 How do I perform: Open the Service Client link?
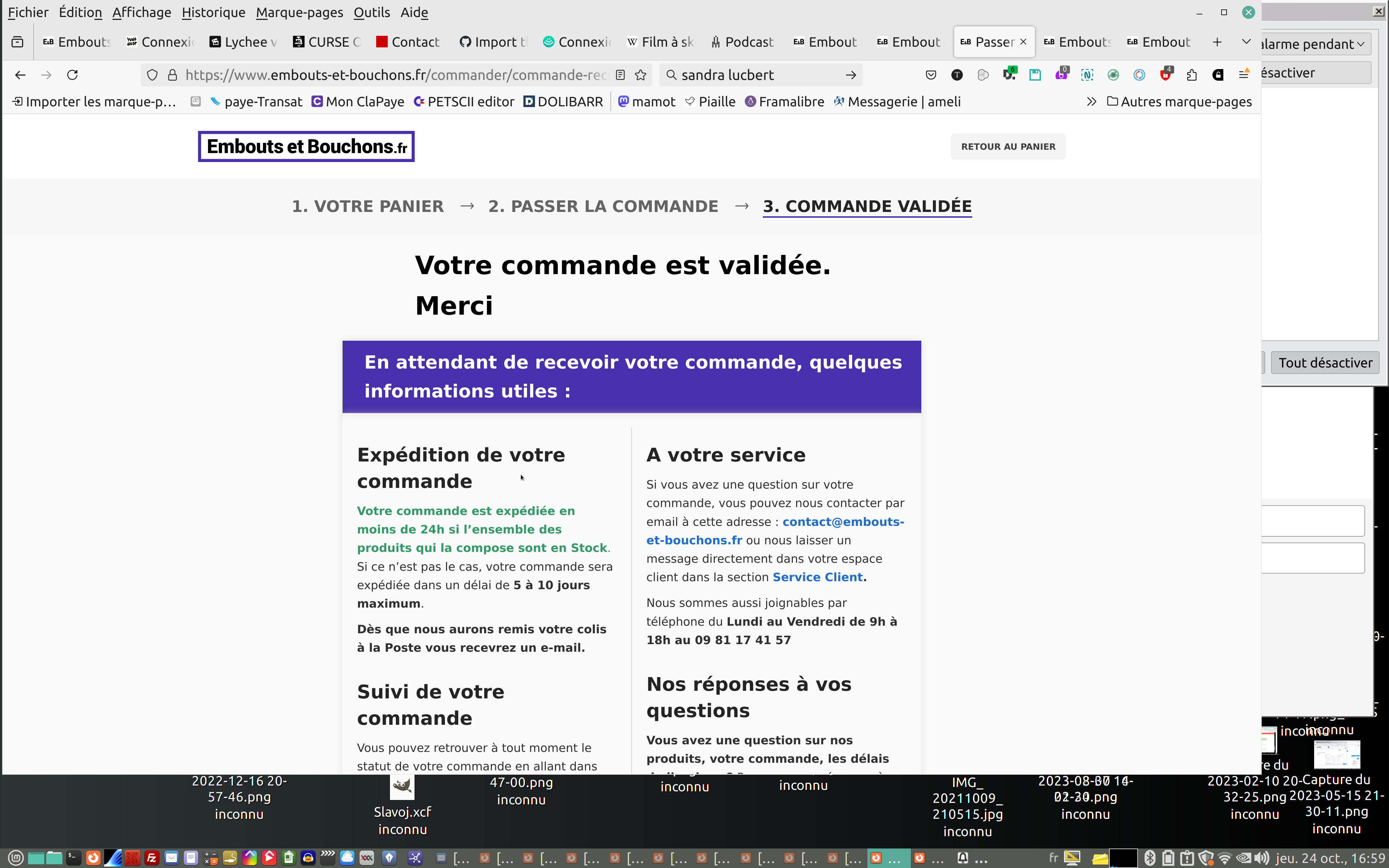point(817,577)
